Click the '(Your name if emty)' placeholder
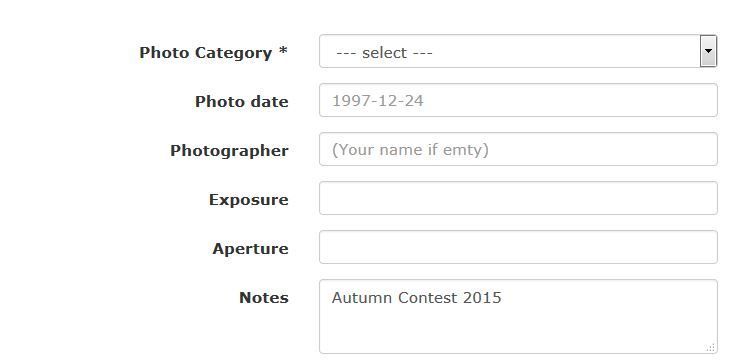 pos(410,150)
